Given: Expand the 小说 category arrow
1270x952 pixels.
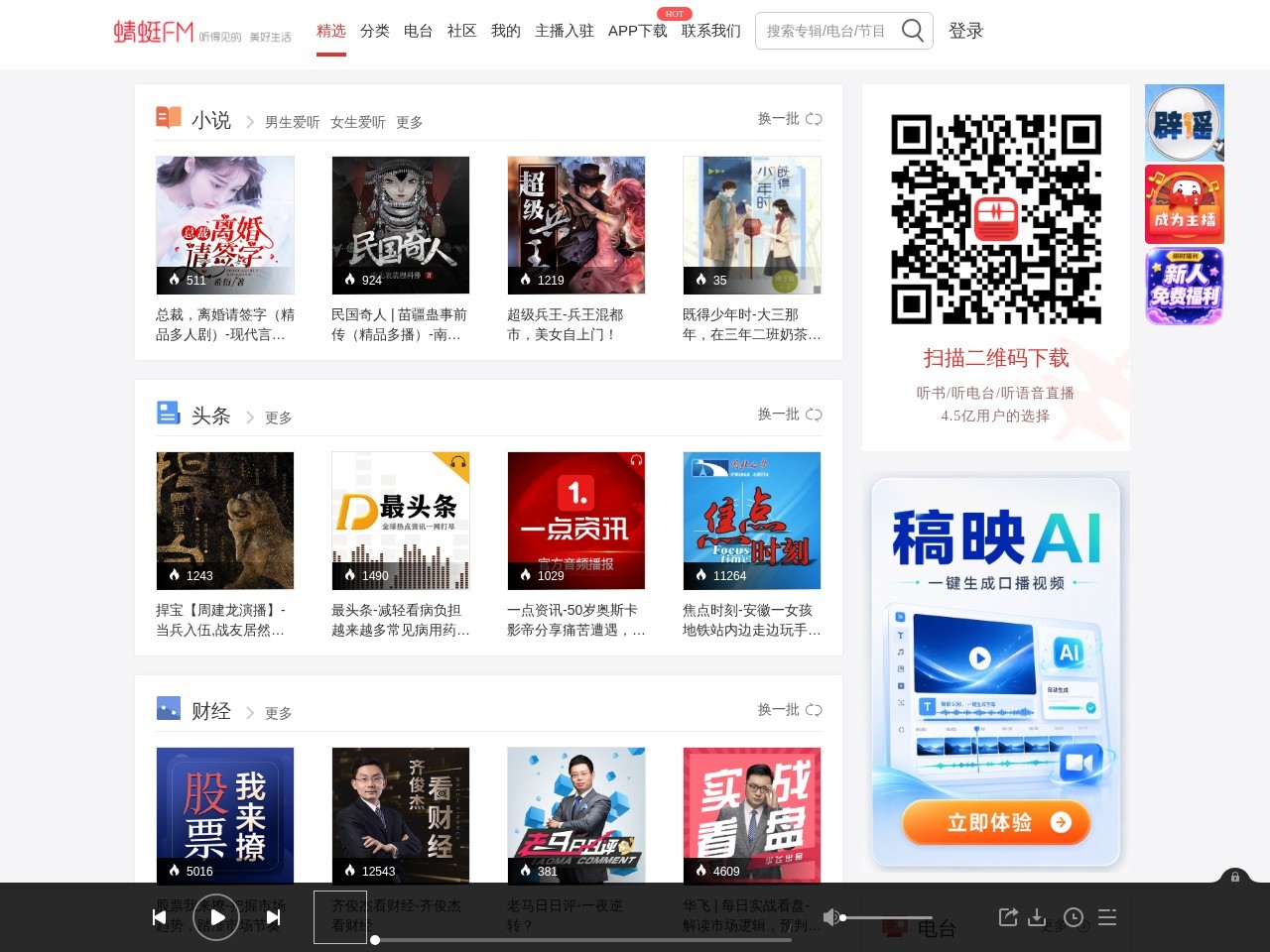Looking at the screenshot, I should click(250, 122).
